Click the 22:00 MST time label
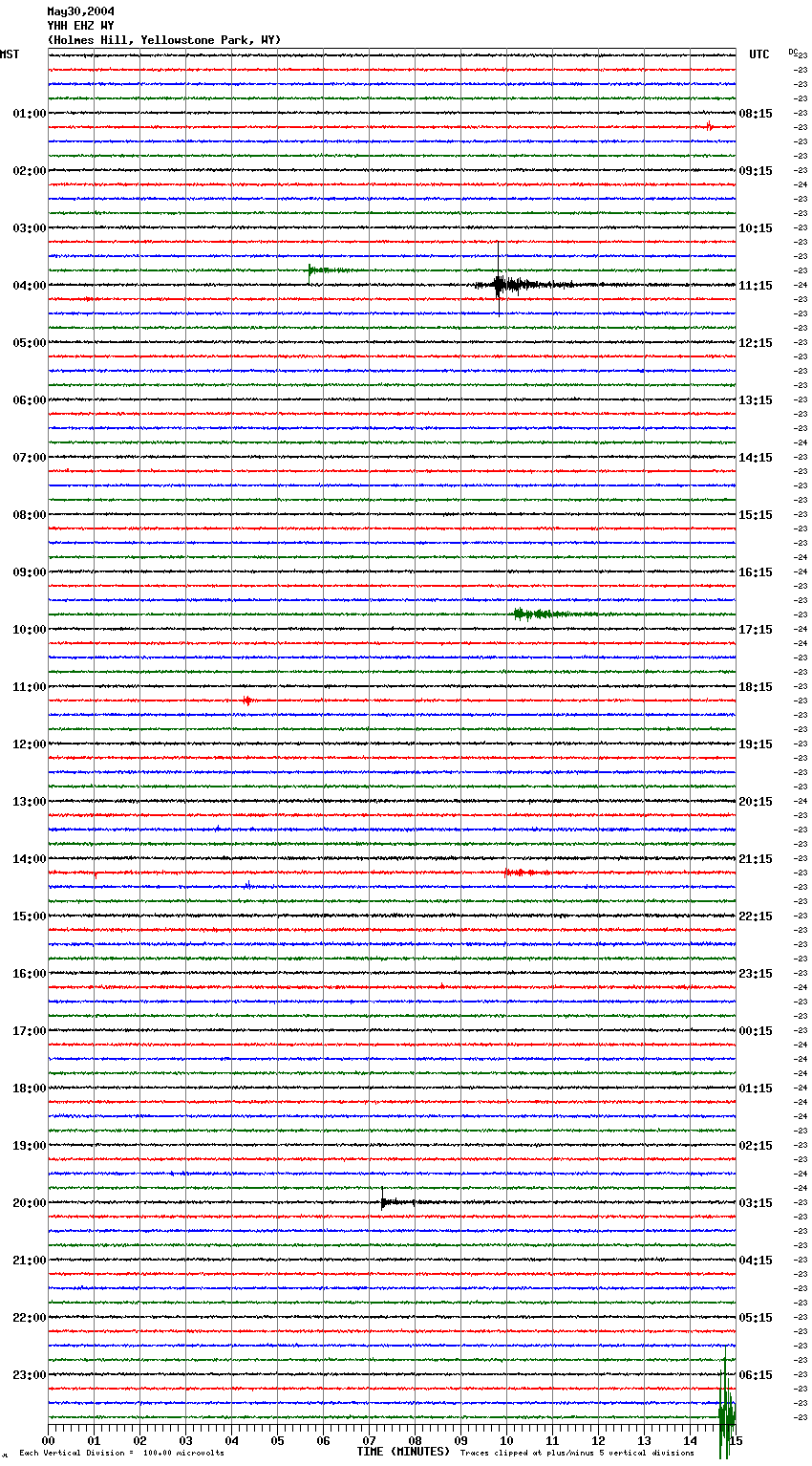 coord(29,1318)
